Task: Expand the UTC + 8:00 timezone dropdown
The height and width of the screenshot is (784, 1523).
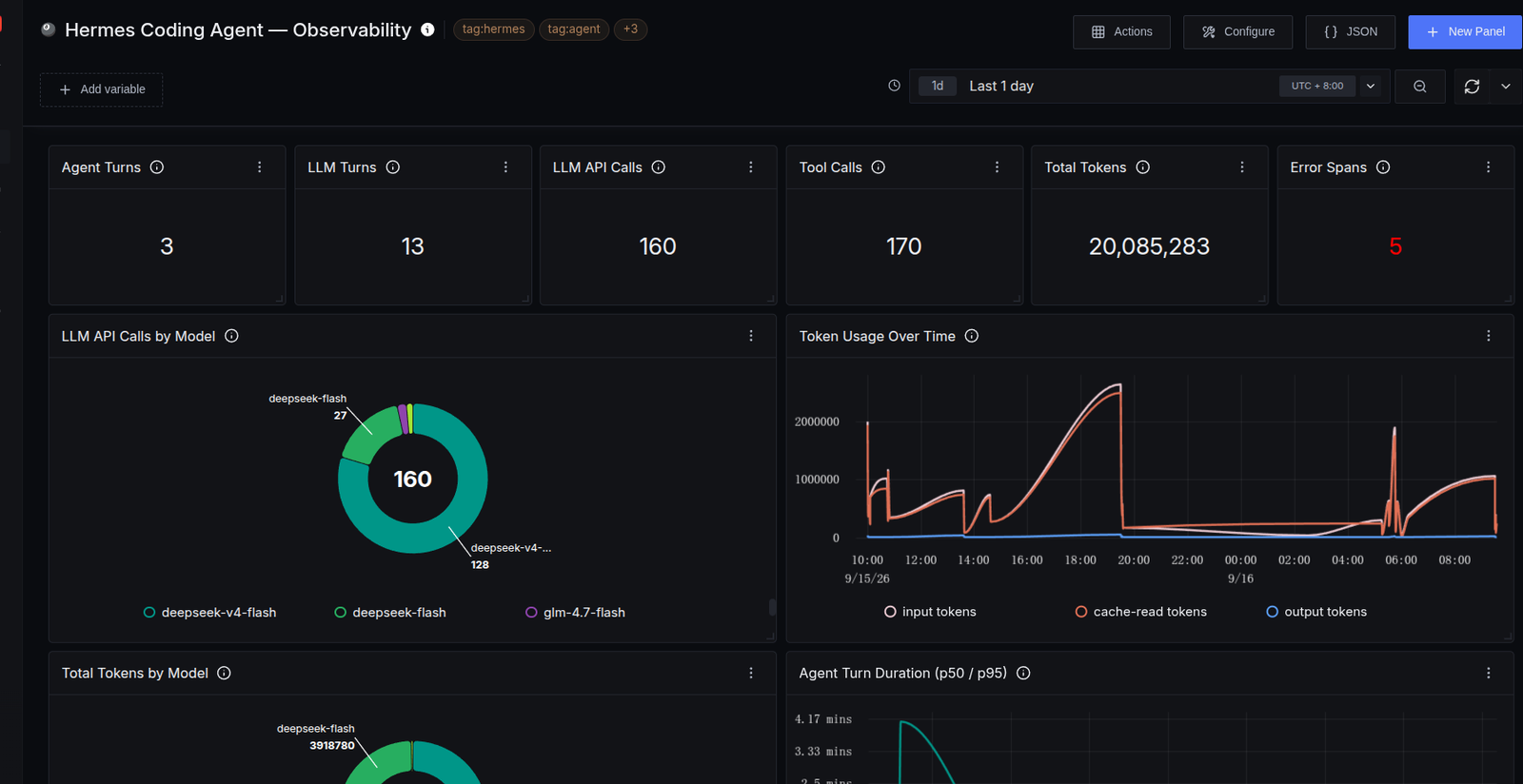Action: point(1371,86)
